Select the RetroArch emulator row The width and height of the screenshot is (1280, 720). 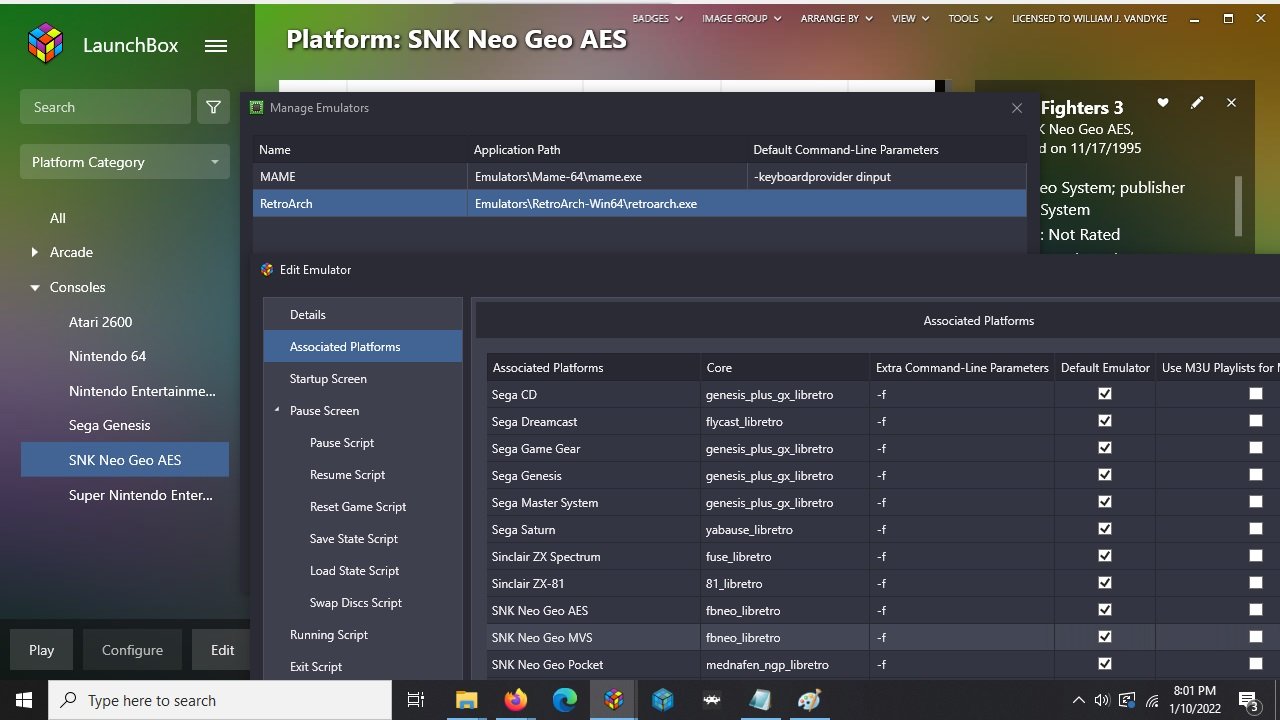coord(639,204)
